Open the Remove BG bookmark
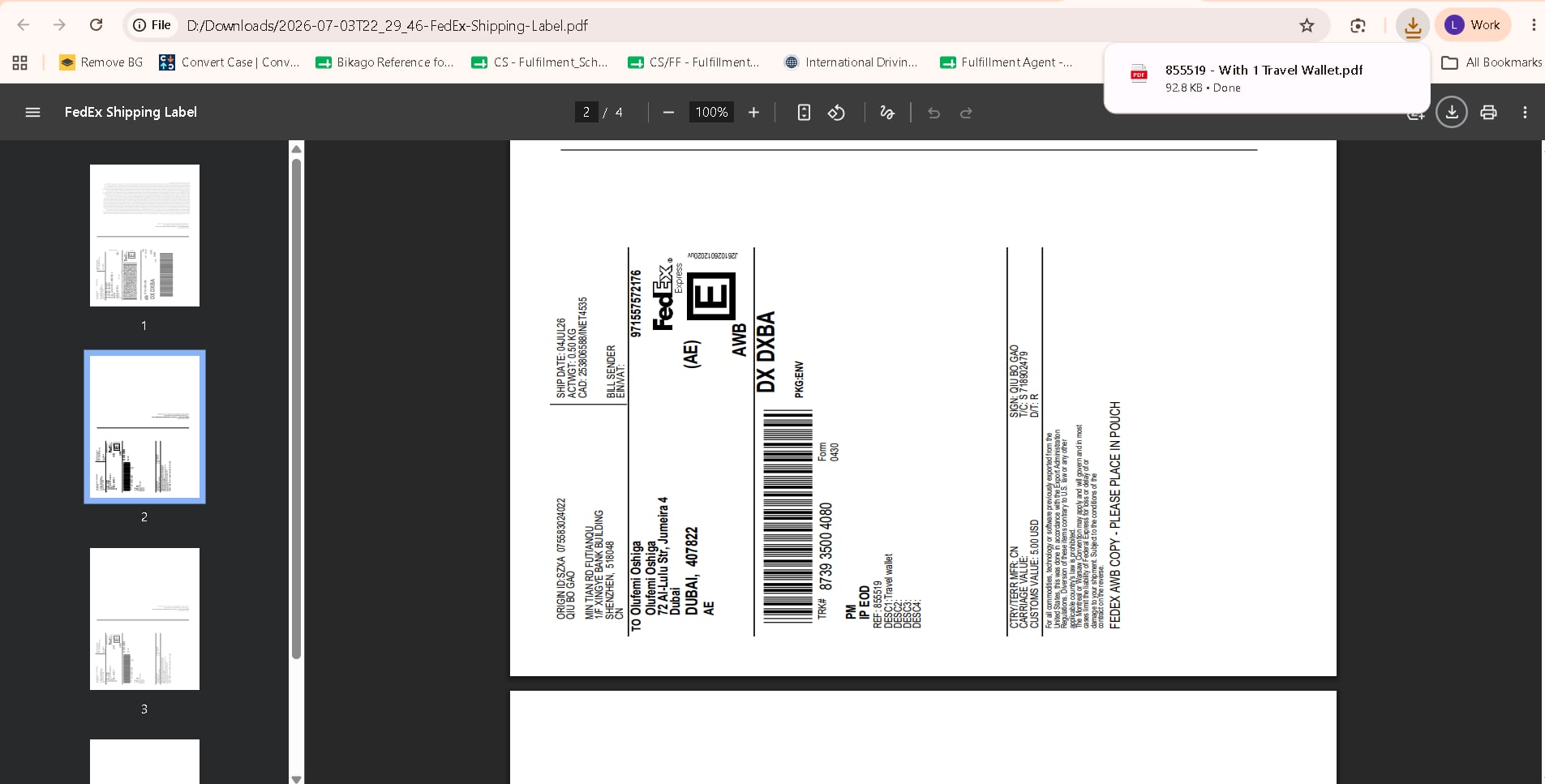 click(x=101, y=62)
